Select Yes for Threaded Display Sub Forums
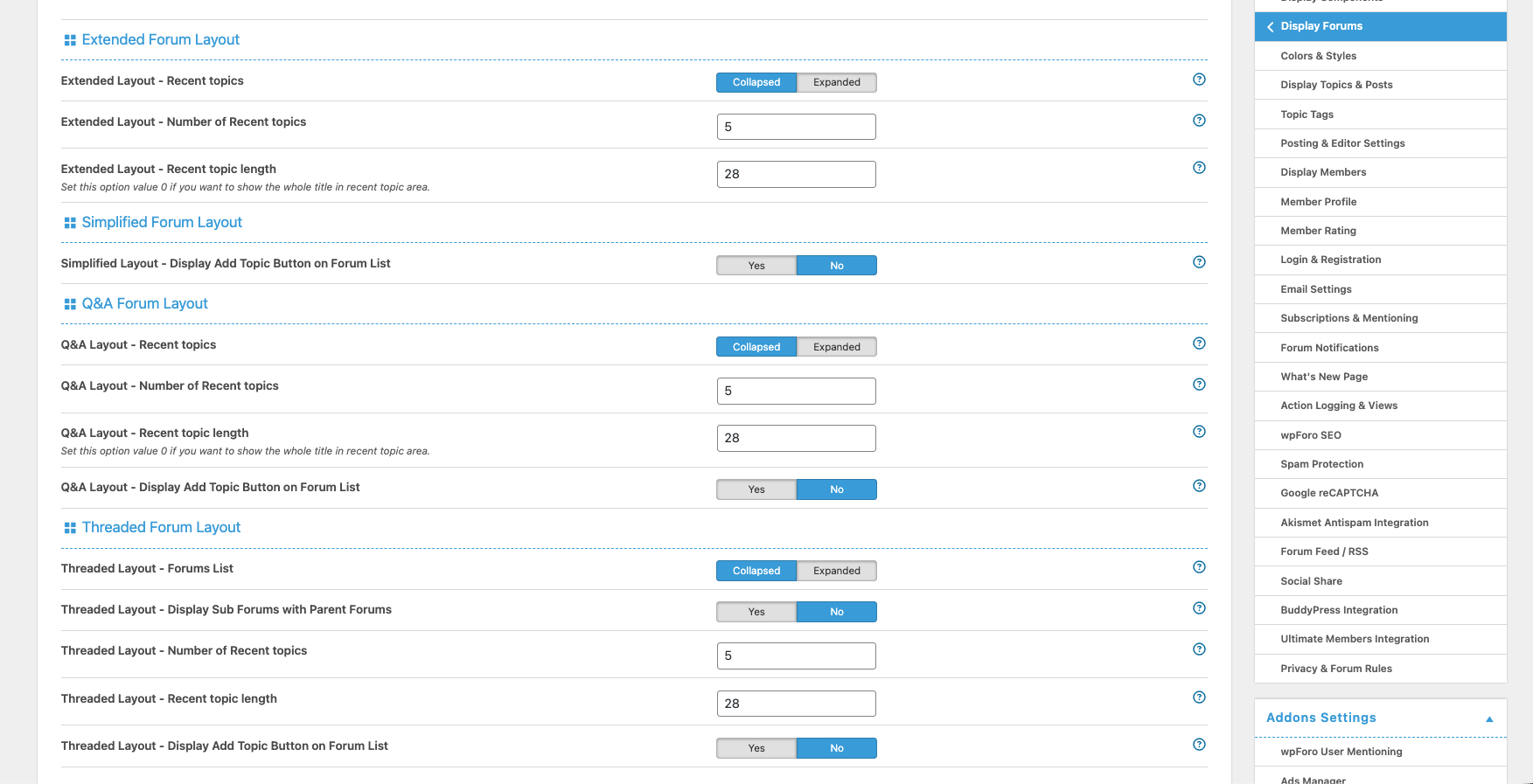Image resolution: width=1533 pixels, height=784 pixels. point(756,612)
